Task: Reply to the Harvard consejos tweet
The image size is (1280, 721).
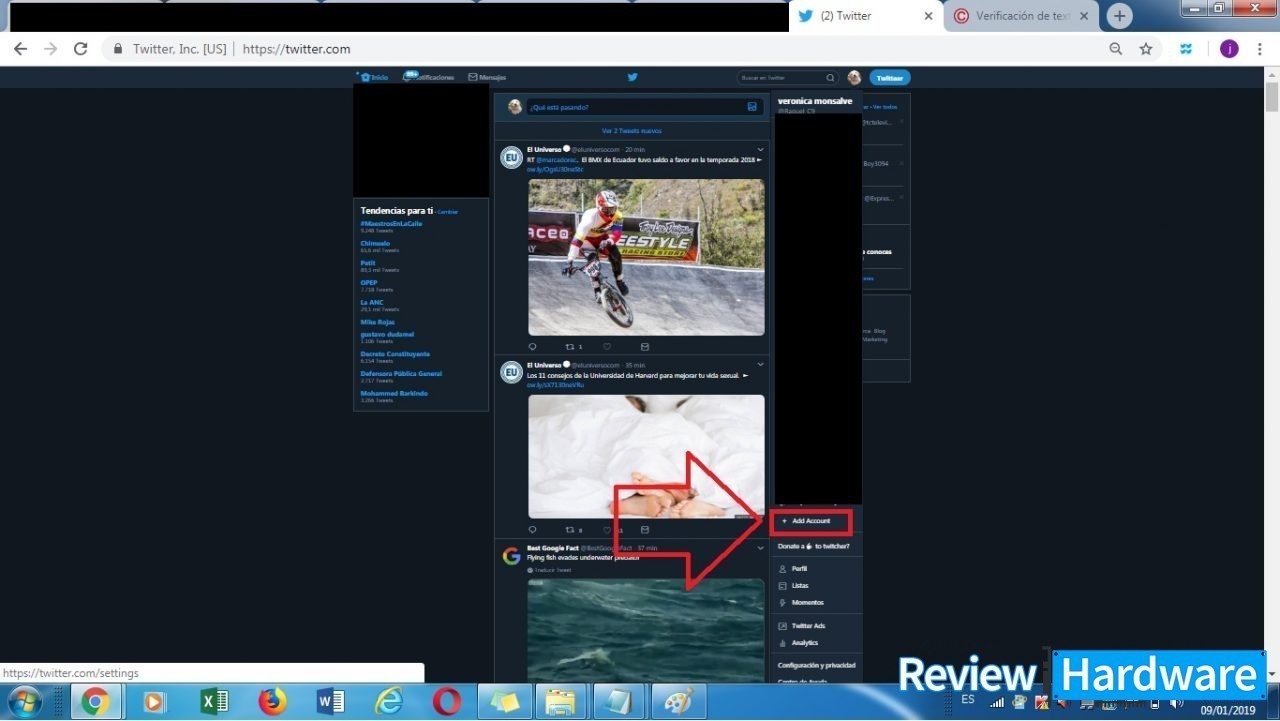Action: pos(532,530)
